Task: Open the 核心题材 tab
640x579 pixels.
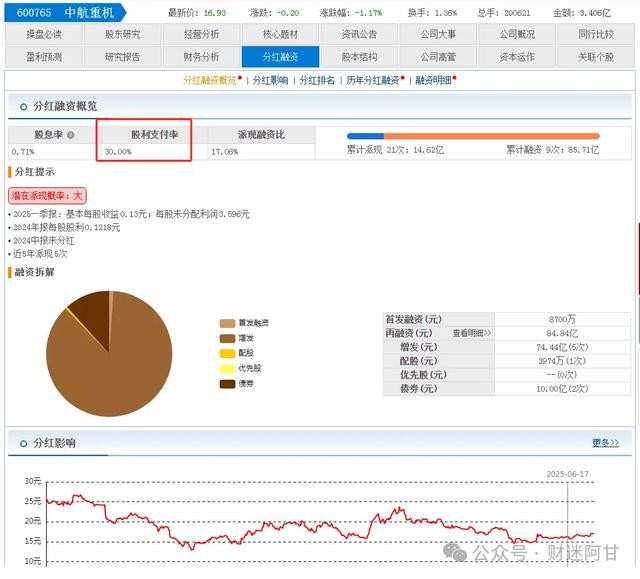Action: pos(280,34)
